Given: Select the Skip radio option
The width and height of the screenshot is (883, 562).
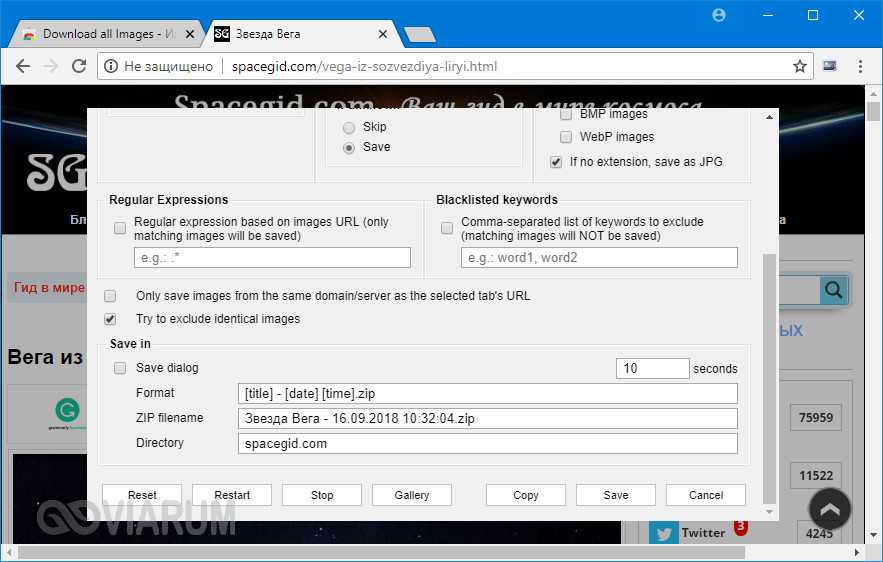Looking at the screenshot, I should [349, 128].
